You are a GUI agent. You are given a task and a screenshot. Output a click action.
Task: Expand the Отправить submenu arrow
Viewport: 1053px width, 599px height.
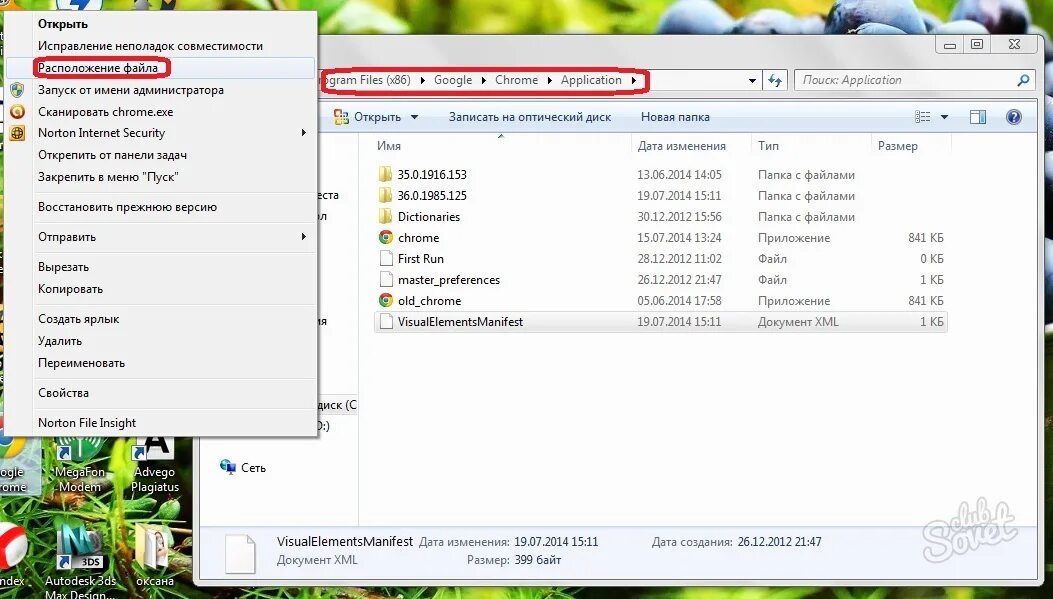pos(304,236)
